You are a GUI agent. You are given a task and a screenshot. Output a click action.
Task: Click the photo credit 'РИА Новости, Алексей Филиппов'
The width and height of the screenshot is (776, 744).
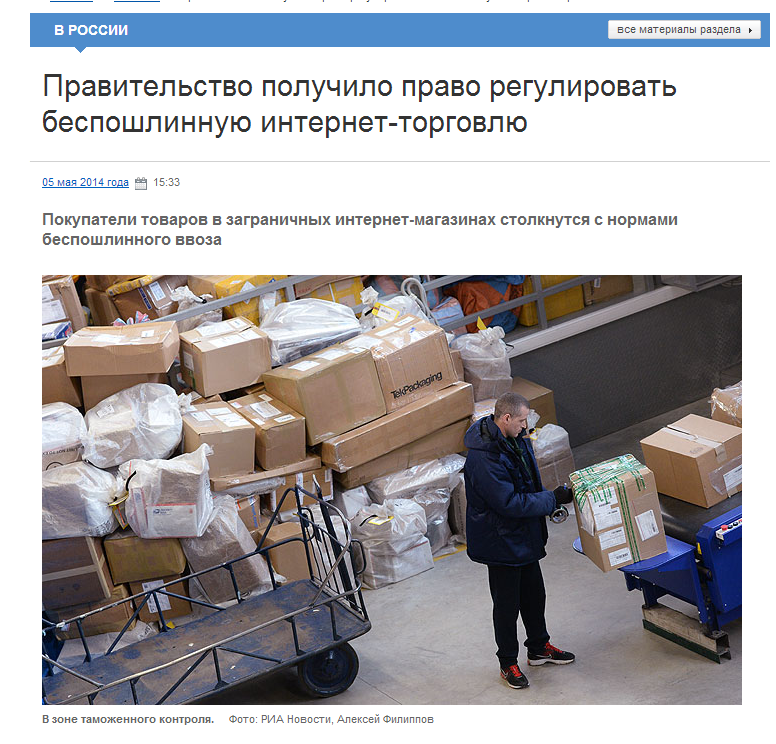[347, 719]
